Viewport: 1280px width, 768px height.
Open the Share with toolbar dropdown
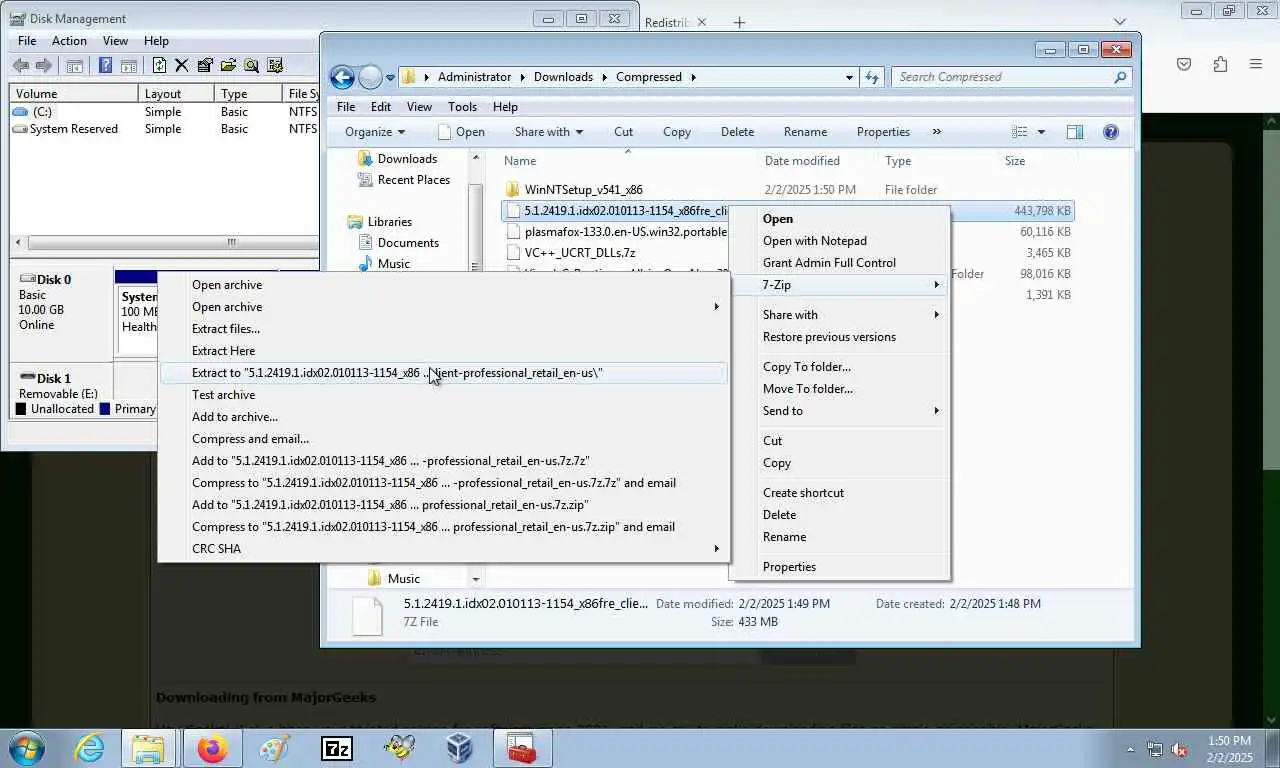click(x=548, y=132)
